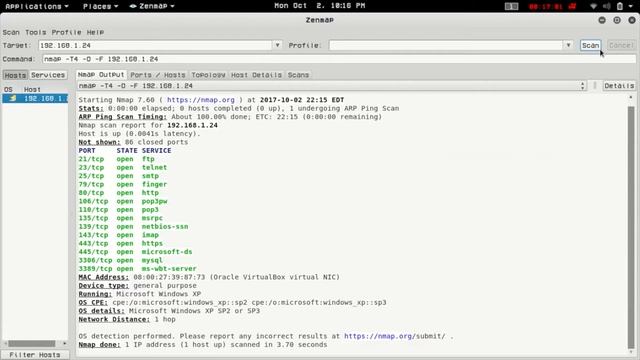Click the 80/tcp open http line
The height and width of the screenshot is (360, 640).
(118, 193)
